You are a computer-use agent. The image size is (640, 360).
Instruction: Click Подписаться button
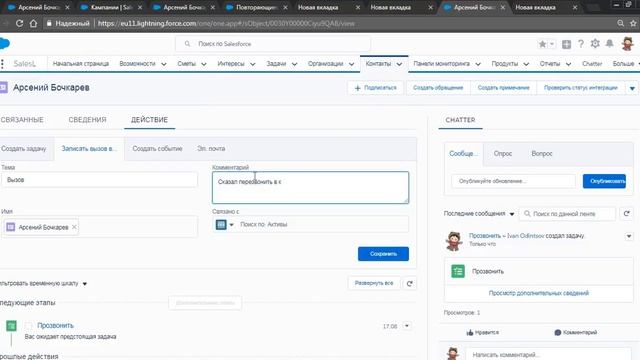click(x=376, y=88)
